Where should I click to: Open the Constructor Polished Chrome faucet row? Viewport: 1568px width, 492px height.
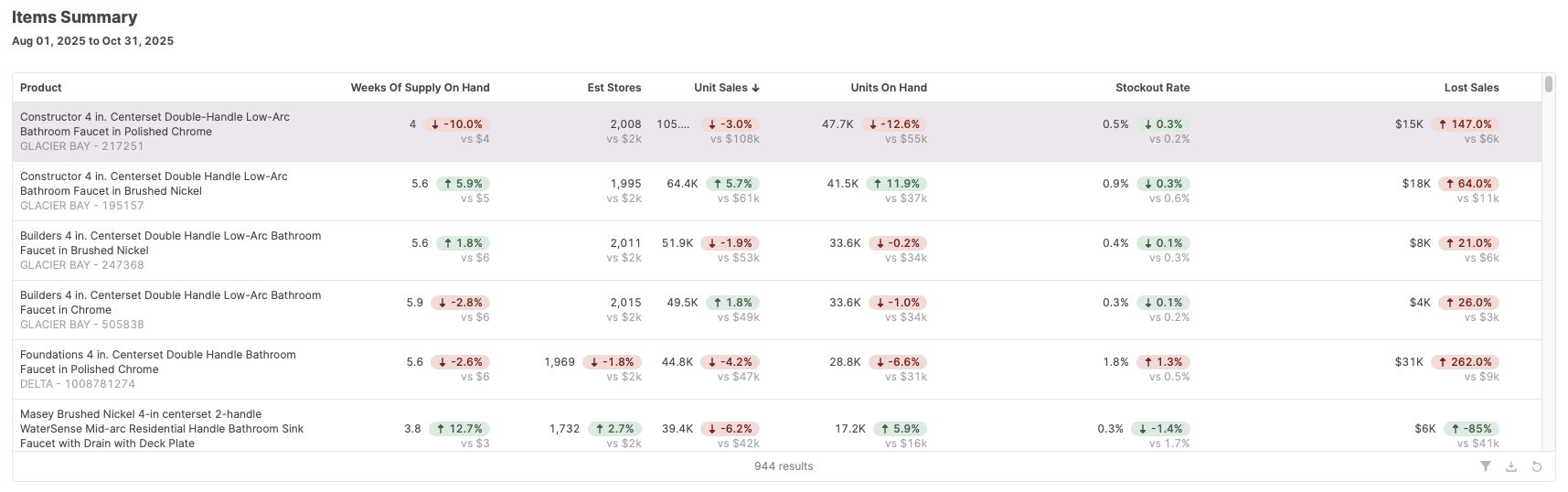pos(155,124)
